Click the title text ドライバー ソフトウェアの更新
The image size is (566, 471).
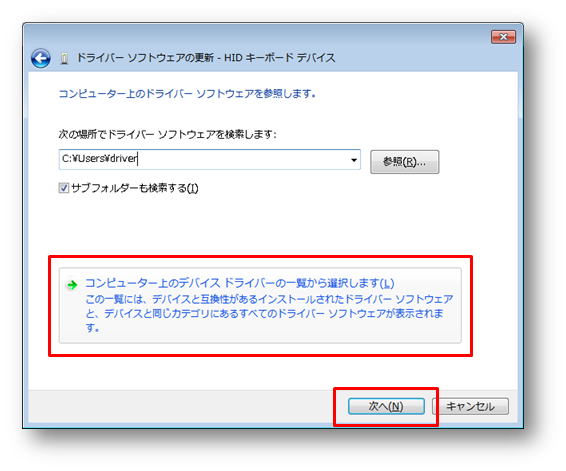pos(145,58)
